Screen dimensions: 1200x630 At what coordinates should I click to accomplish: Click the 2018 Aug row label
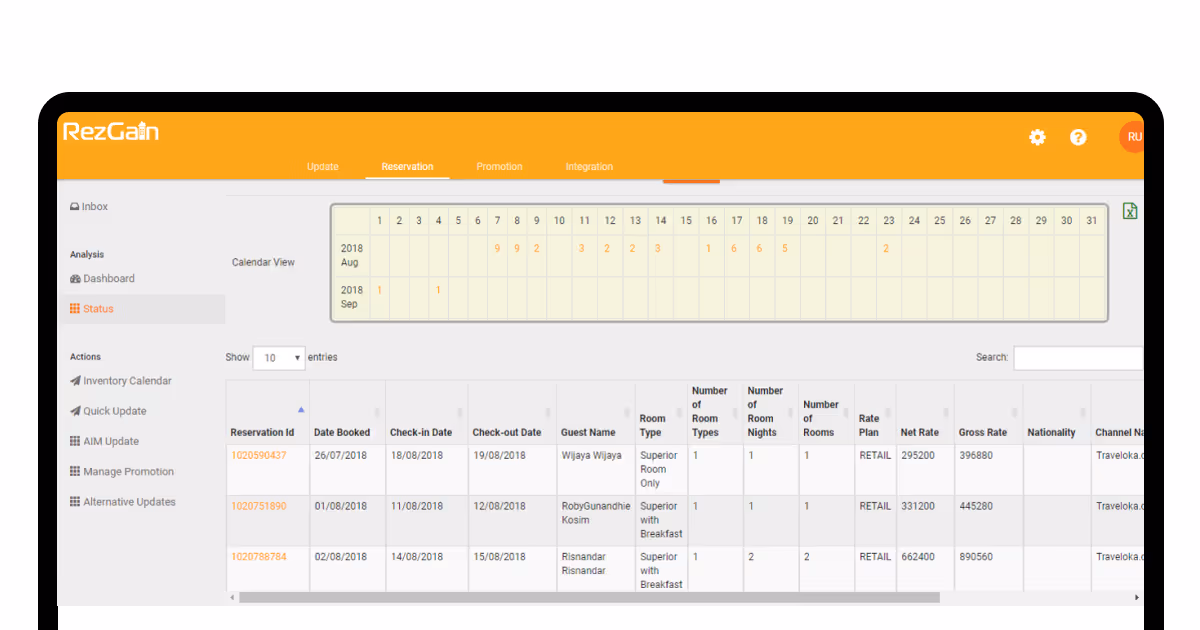pos(352,255)
